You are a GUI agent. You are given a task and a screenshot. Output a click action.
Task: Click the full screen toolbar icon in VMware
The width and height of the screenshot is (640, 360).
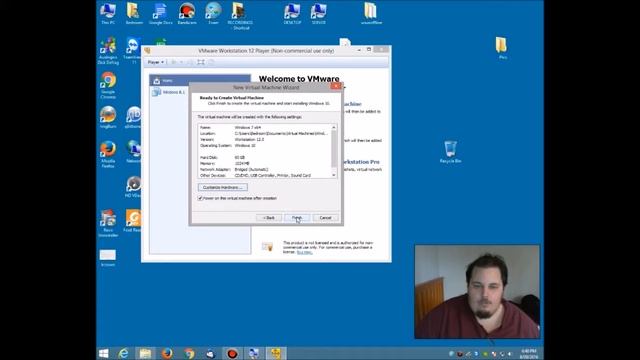tap(201, 62)
